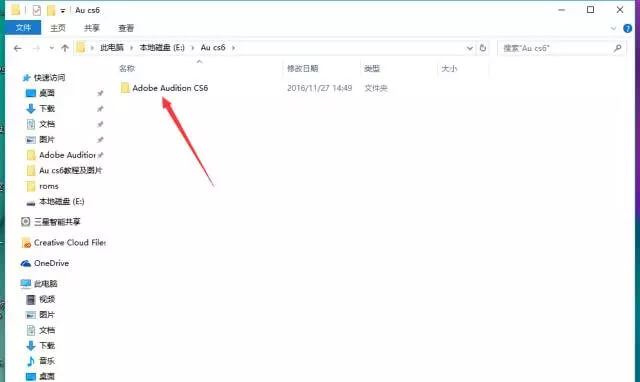Click the forward navigation arrow
The height and width of the screenshot is (382, 640).
[36, 48]
